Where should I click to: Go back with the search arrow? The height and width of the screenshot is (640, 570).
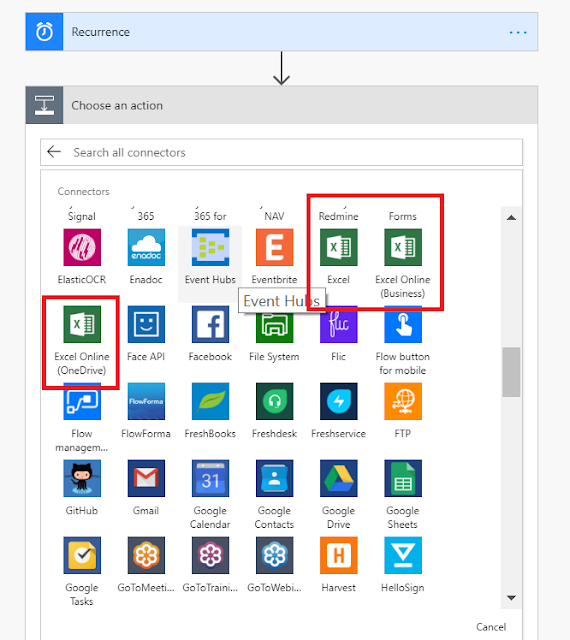(54, 152)
